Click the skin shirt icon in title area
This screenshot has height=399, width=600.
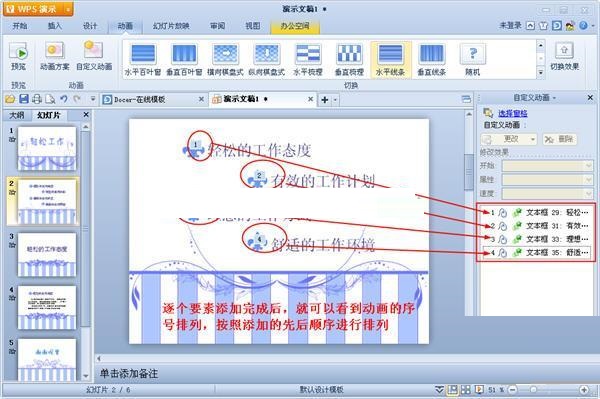point(543,26)
